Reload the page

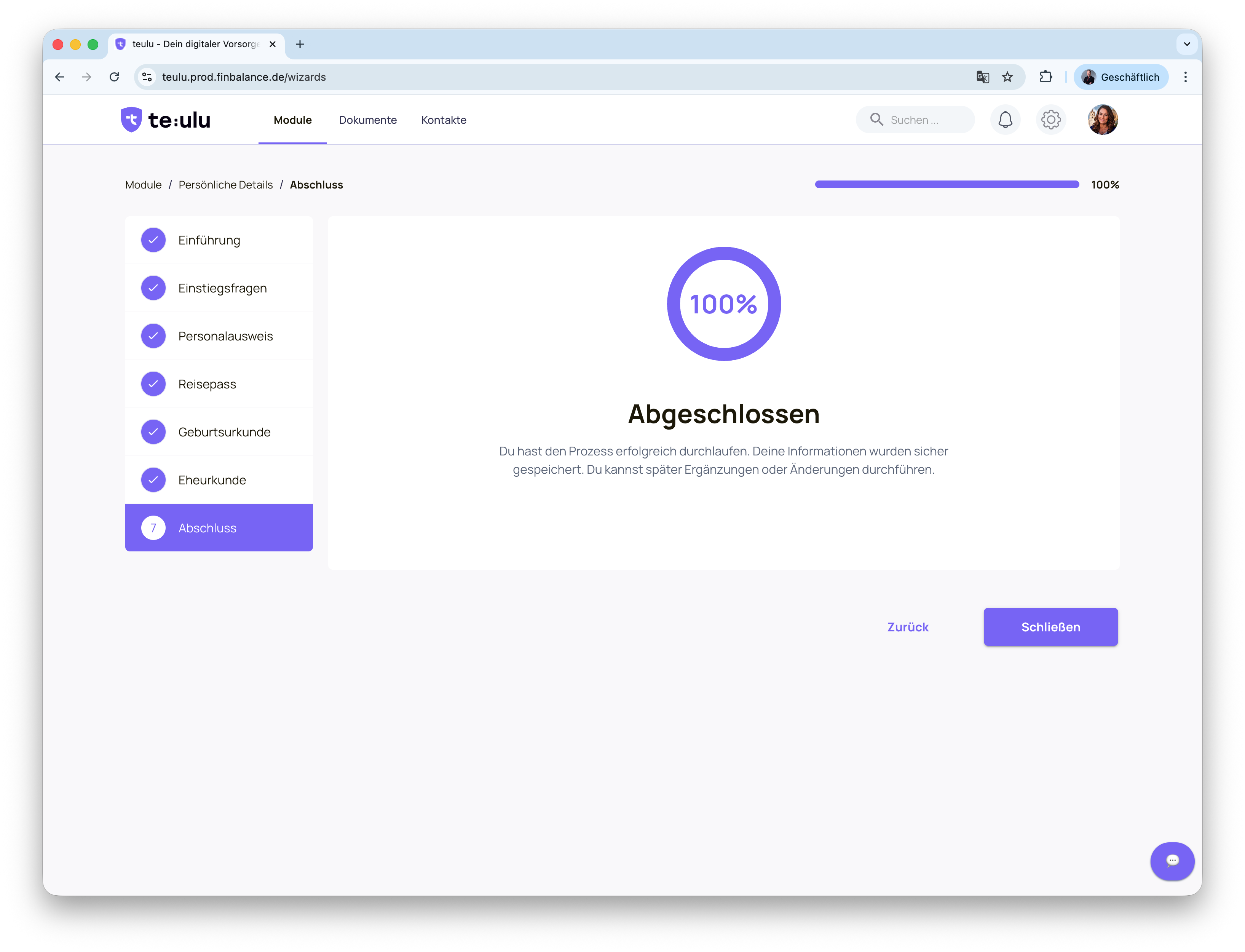(115, 77)
